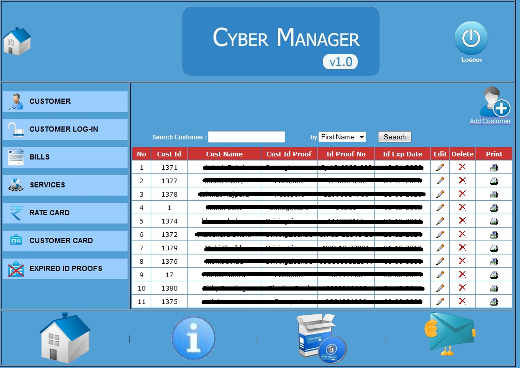Open the Customer Log-In menu

(x=65, y=129)
